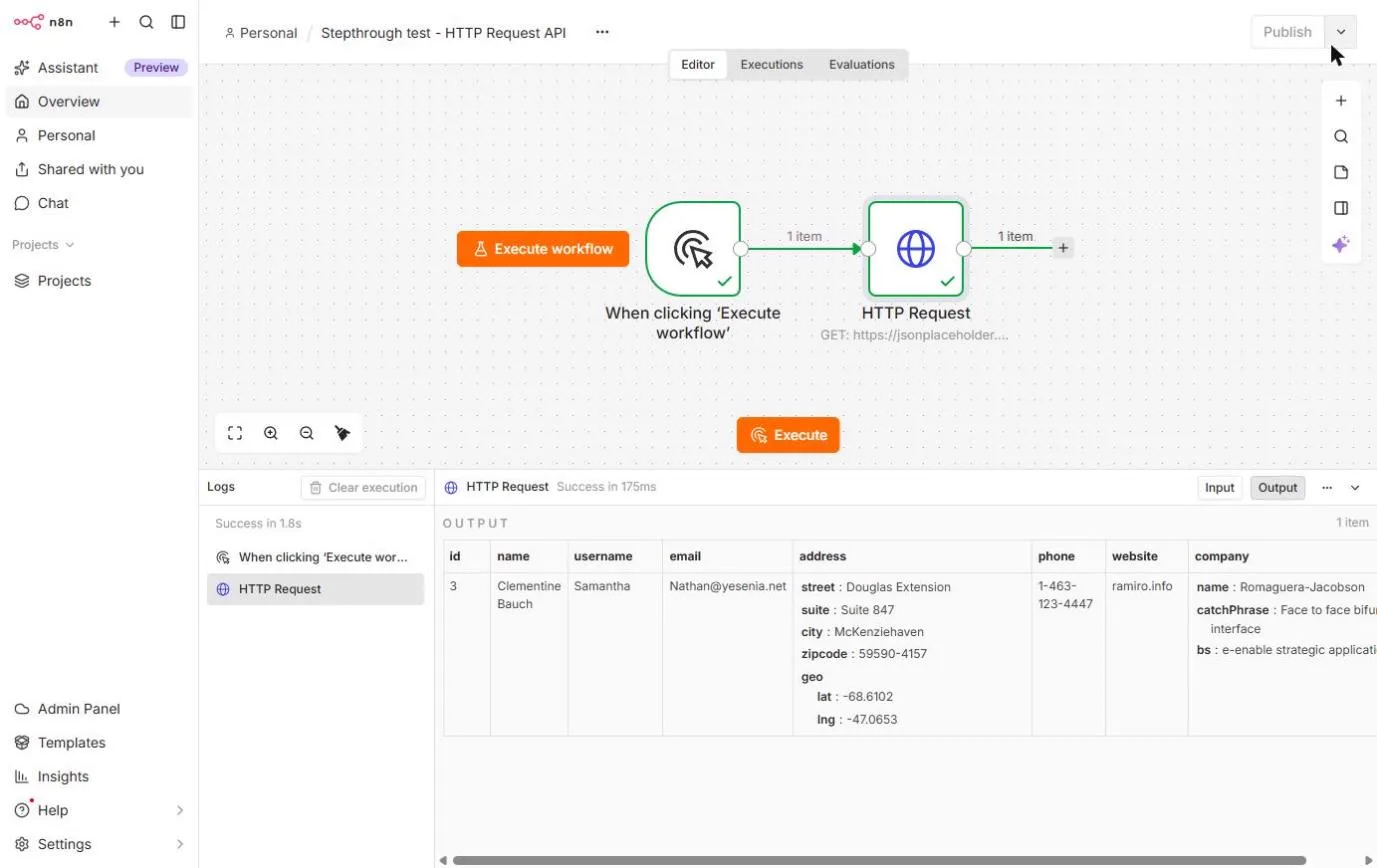Open the Assistant preview

click(x=99, y=68)
